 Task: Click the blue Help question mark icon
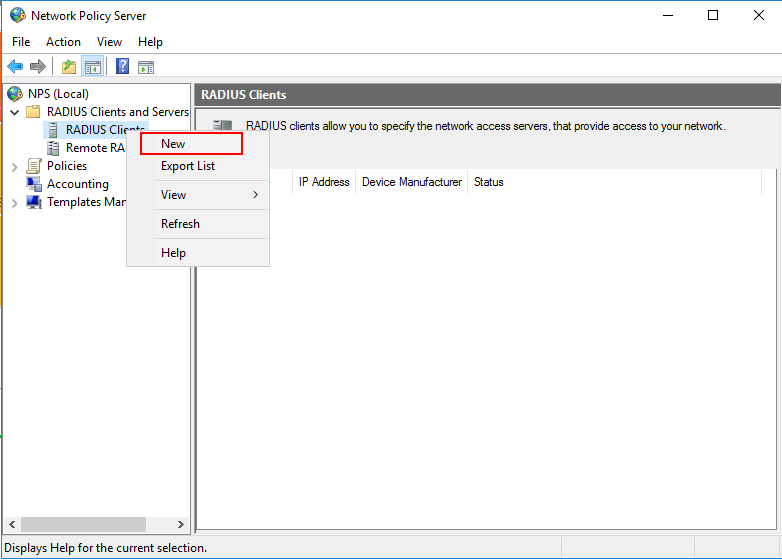click(122, 66)
